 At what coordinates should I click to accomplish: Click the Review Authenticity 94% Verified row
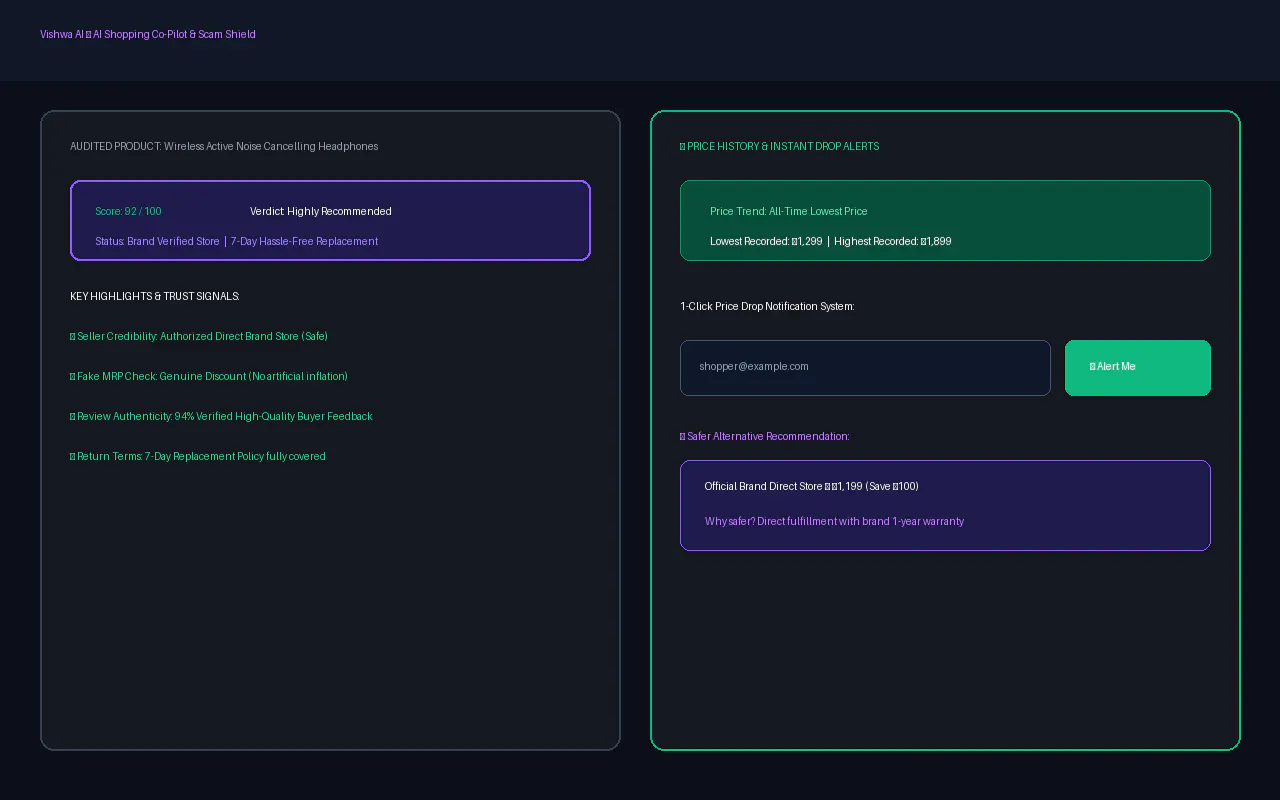click(221, 416)
